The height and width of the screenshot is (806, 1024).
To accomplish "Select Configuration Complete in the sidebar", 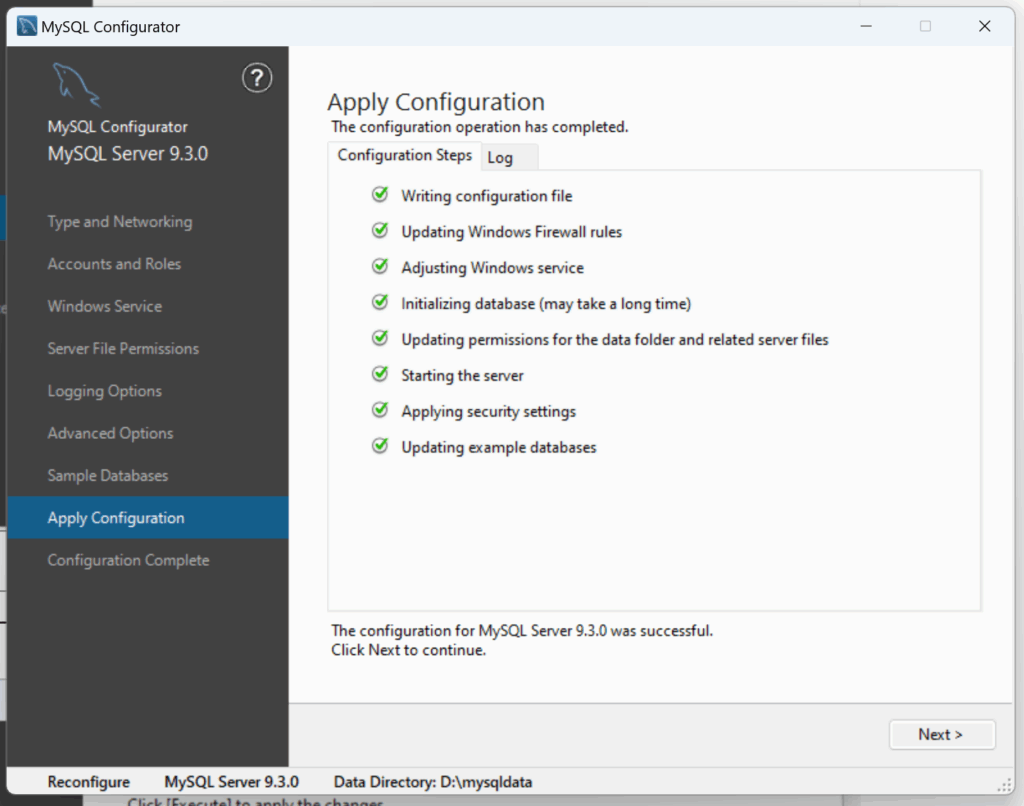I will pos(128,560).
